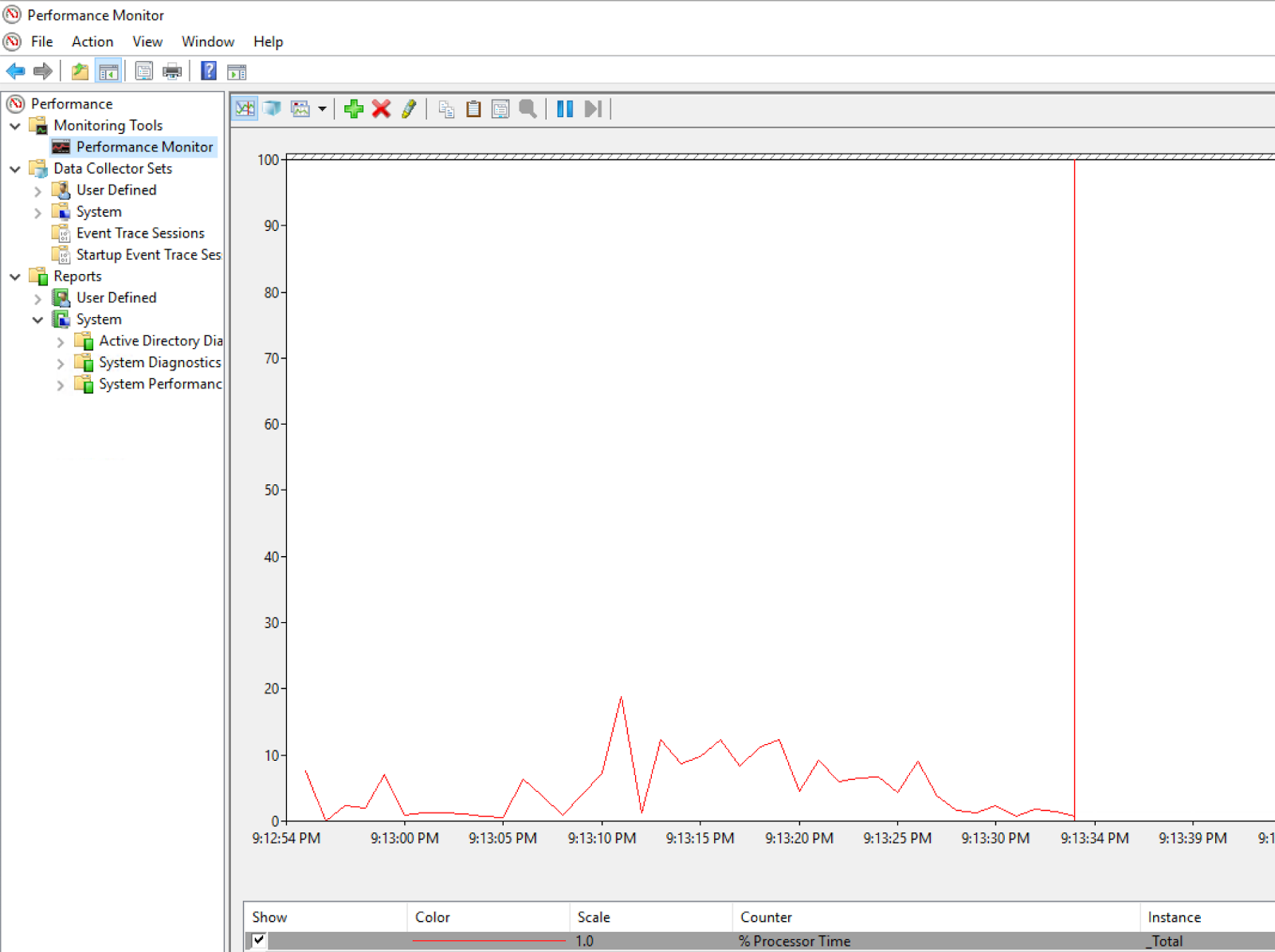
Task: Click the Freeze Display pause button
Action: click(x=565, y=108)
